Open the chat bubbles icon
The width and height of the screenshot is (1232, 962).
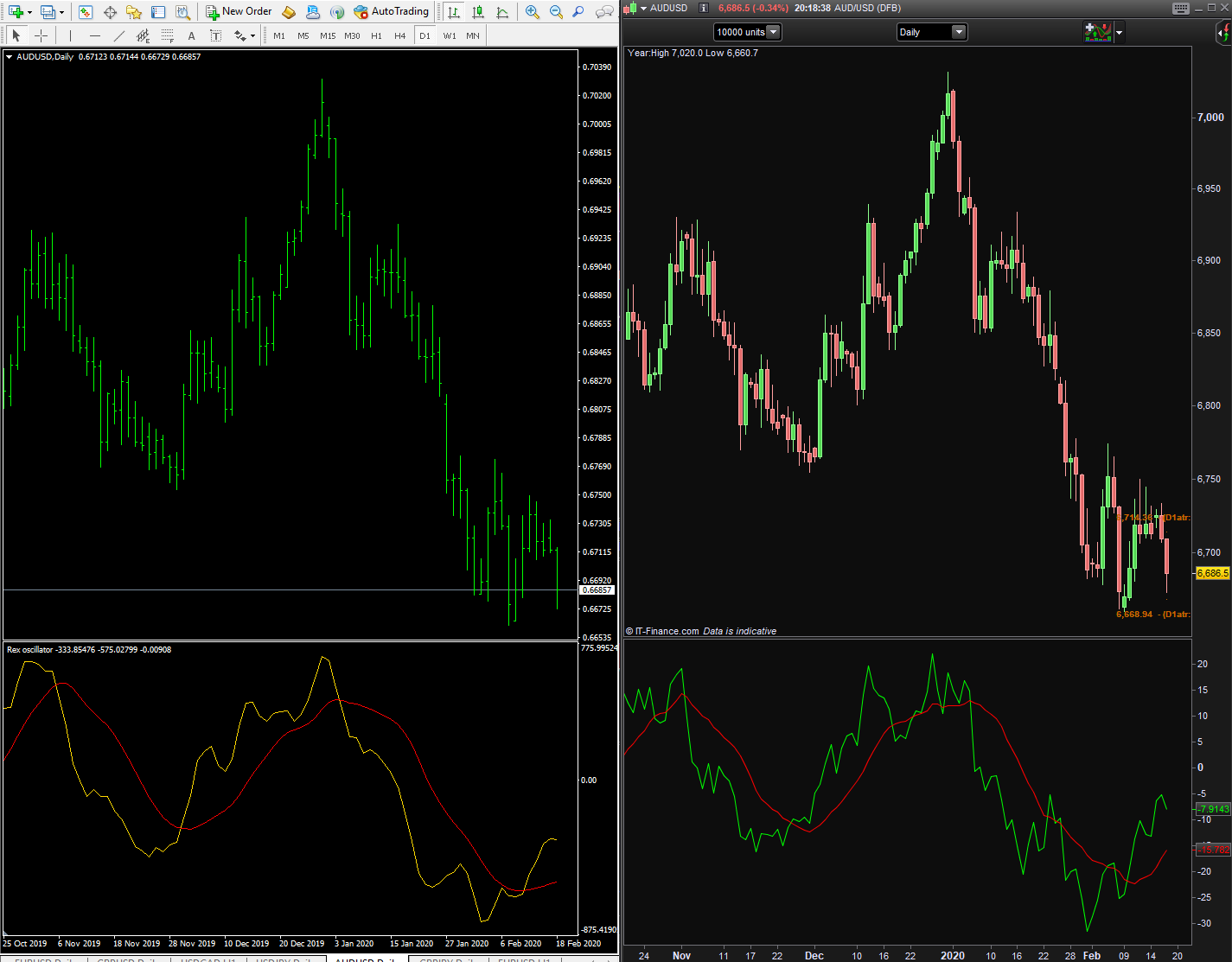point(605,12)
